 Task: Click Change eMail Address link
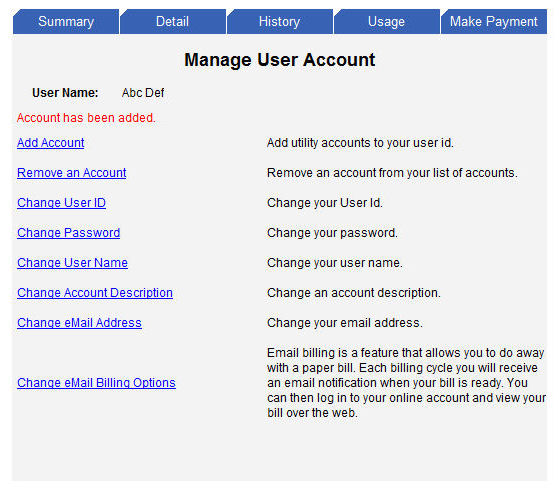(x=79, y=322)
